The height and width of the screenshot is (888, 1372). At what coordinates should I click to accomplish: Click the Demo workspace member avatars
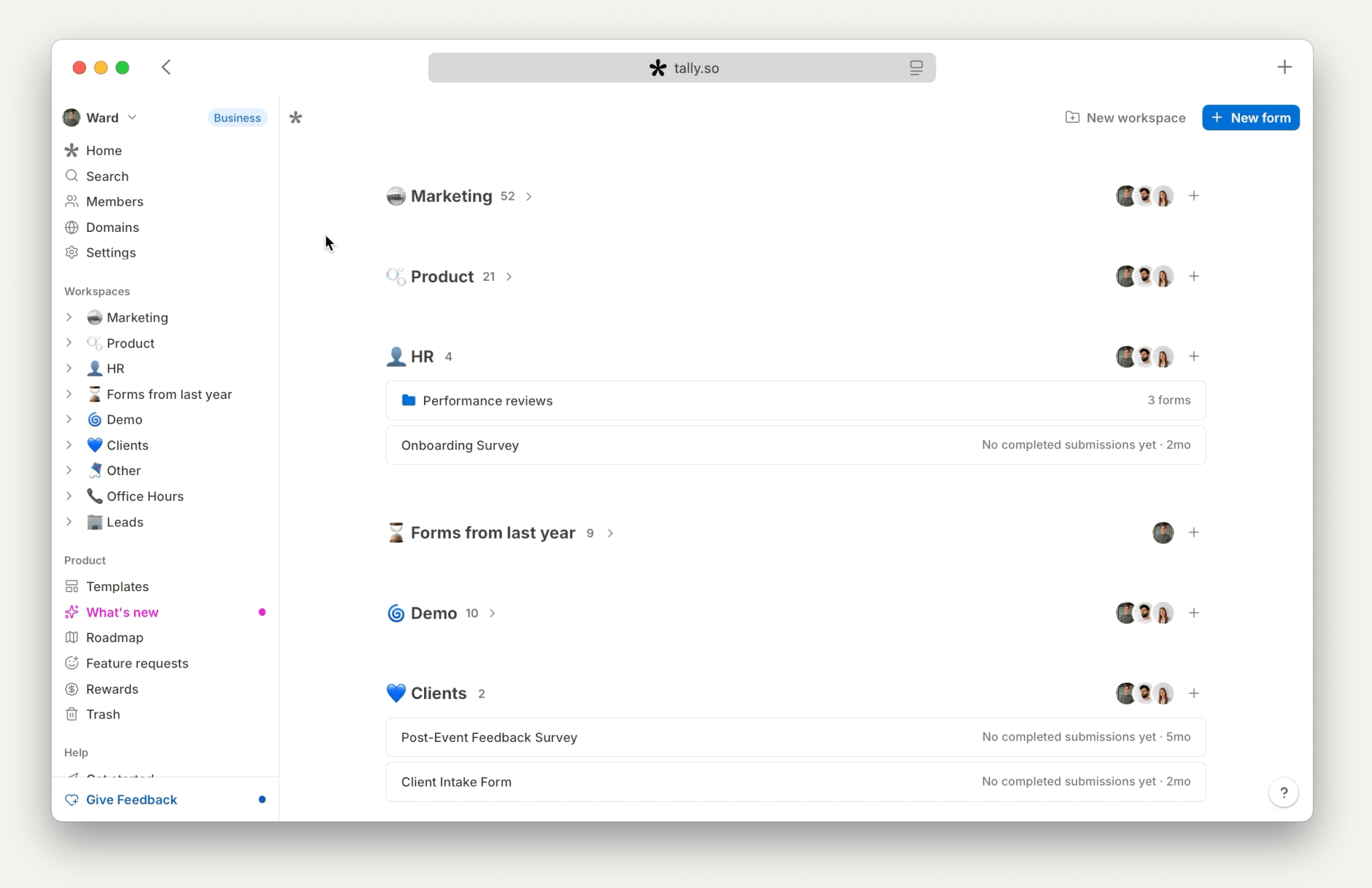(1145, 613)
